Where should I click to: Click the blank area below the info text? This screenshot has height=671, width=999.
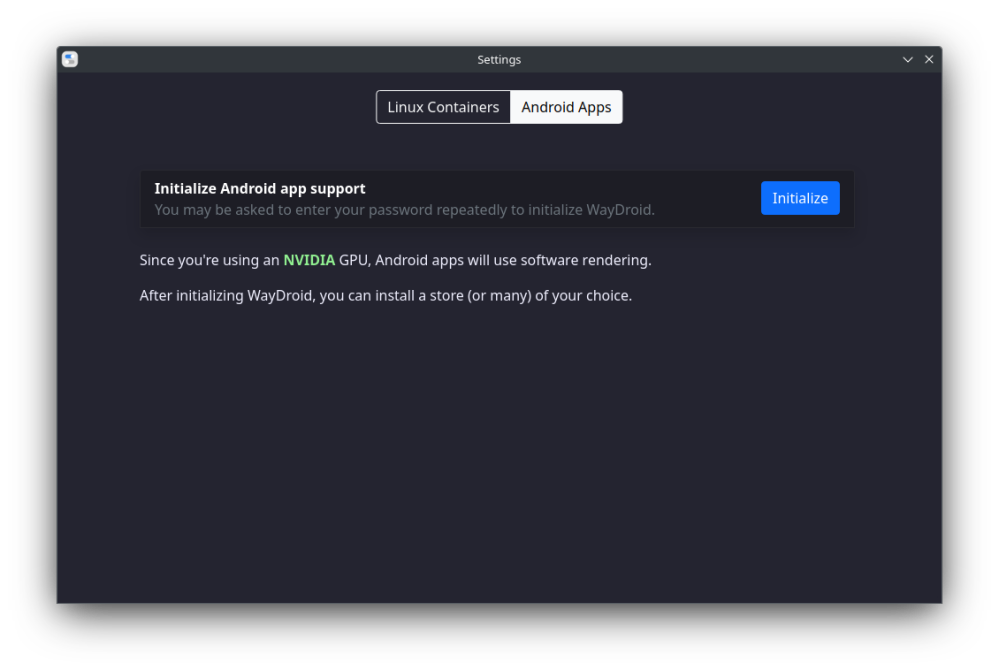coord(500,450)
